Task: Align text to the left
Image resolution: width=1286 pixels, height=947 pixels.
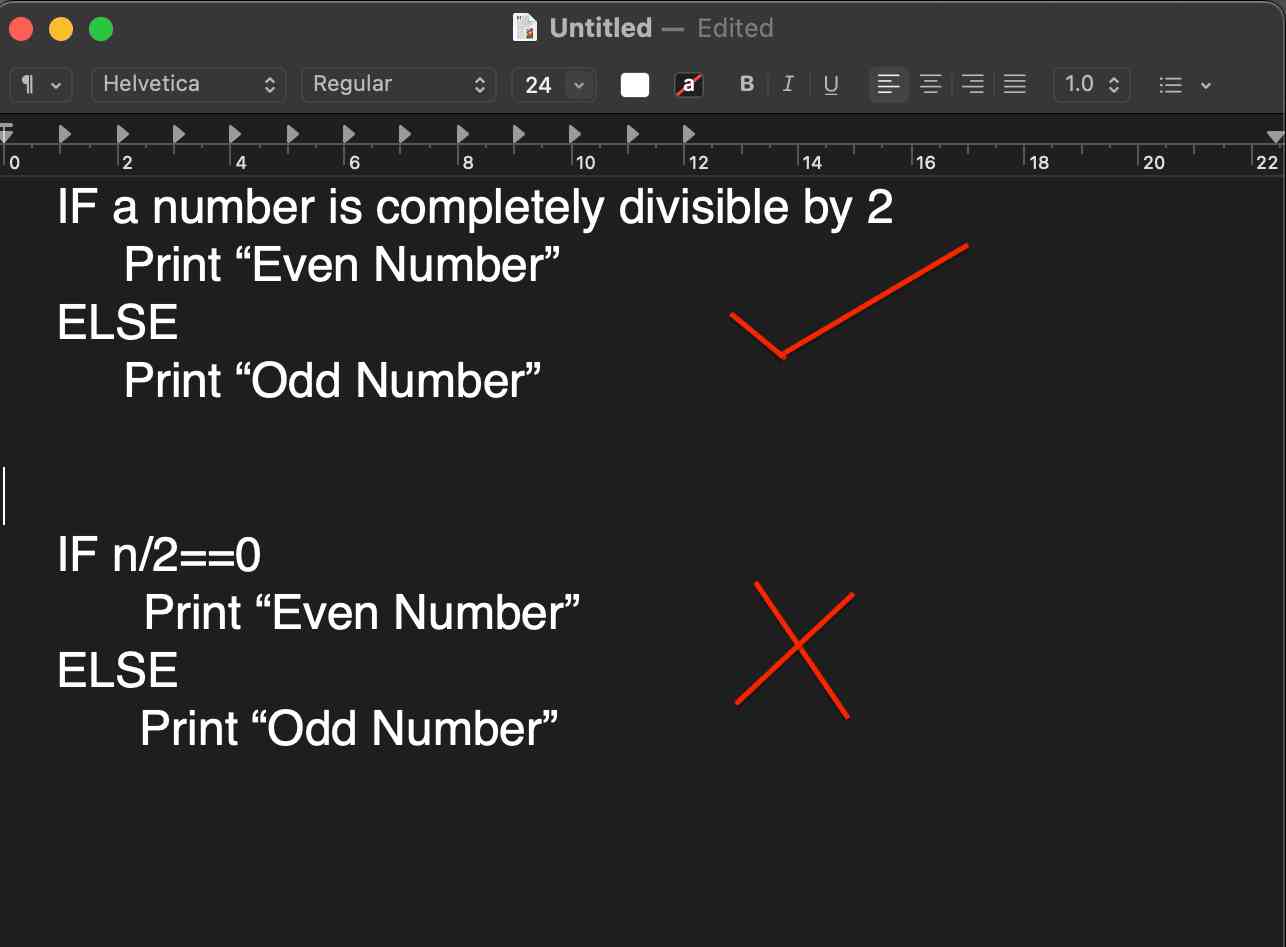Action: pos(888,85)
